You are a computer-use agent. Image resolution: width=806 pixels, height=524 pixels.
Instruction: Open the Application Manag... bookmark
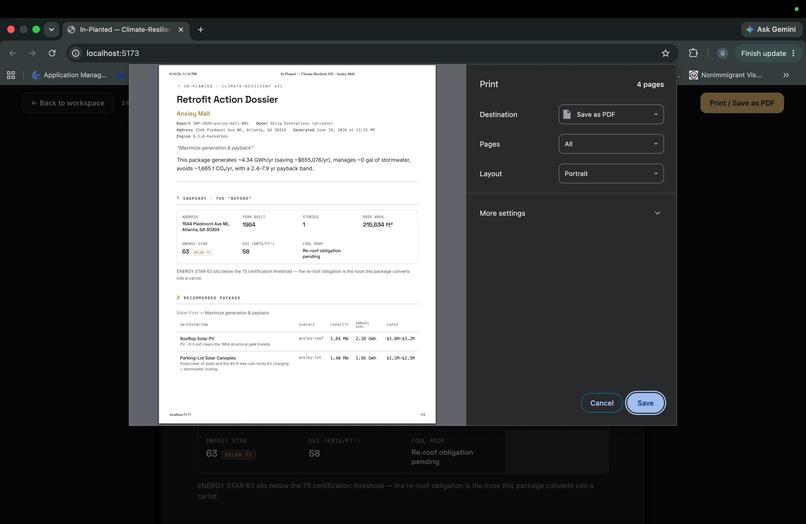[x=69, y=75]
